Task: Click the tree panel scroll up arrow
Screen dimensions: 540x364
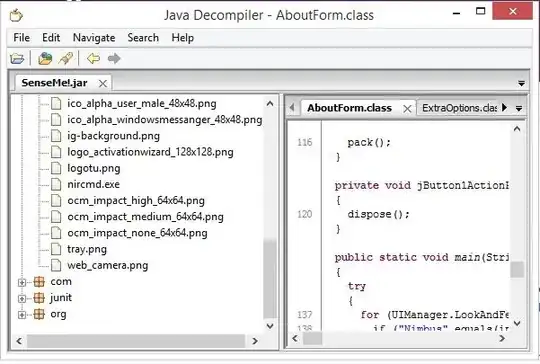Action: 270,103
